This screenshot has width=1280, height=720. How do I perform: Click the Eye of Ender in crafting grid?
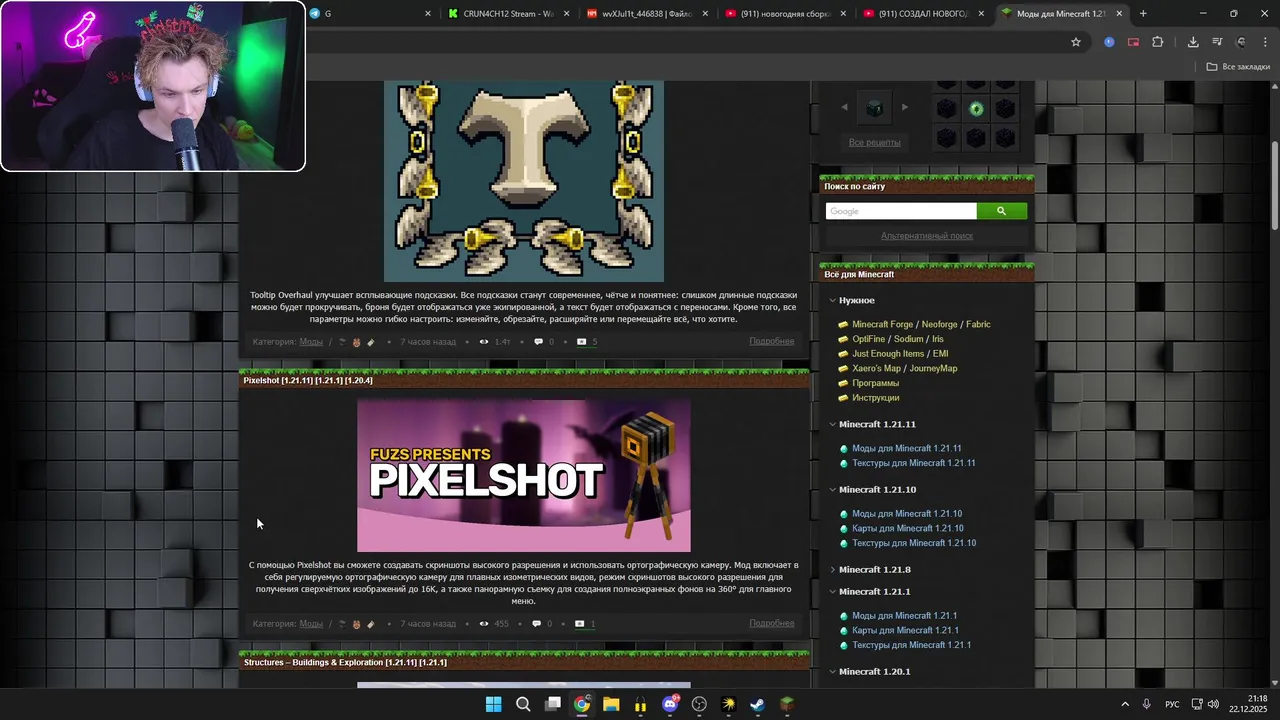(x=976, y=109)
